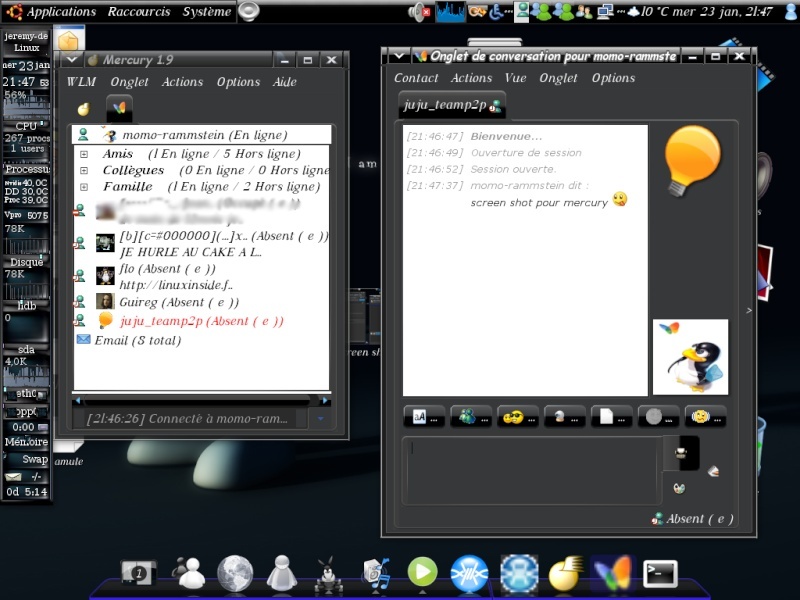This screenshot has width=800, height=600.
Task: Click the accessibility wheelchair icon in panel
Action: pyautogui.click(x=496, y=11)
